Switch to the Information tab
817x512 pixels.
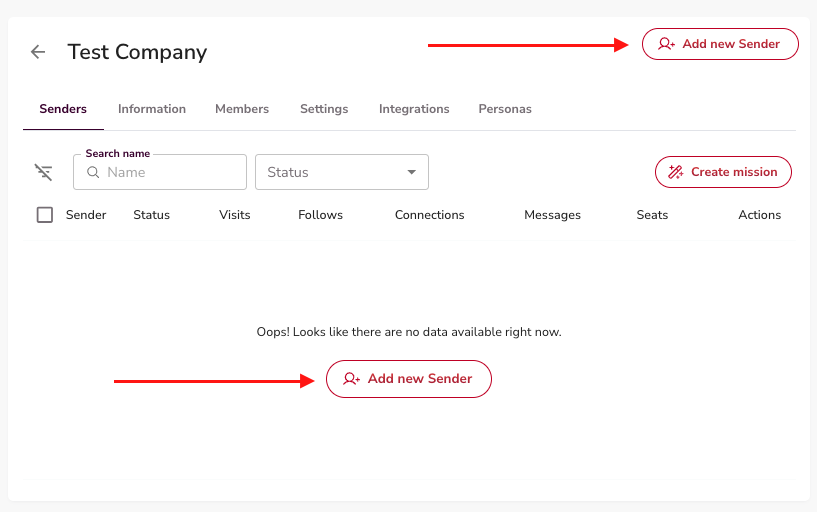coord(152,109)
